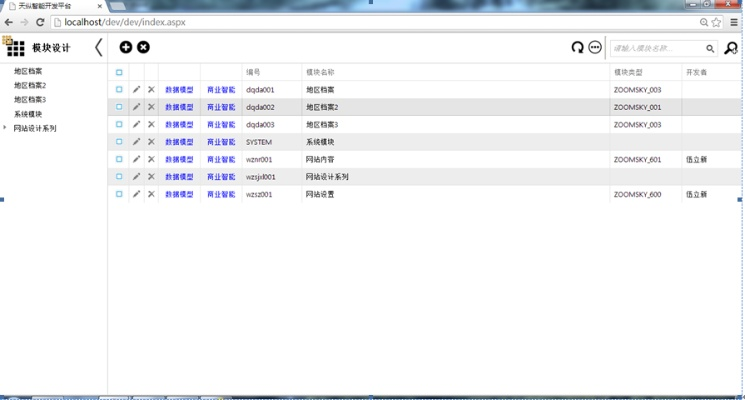Open 数据模型 link for dqda003

(x=179, y=124)
